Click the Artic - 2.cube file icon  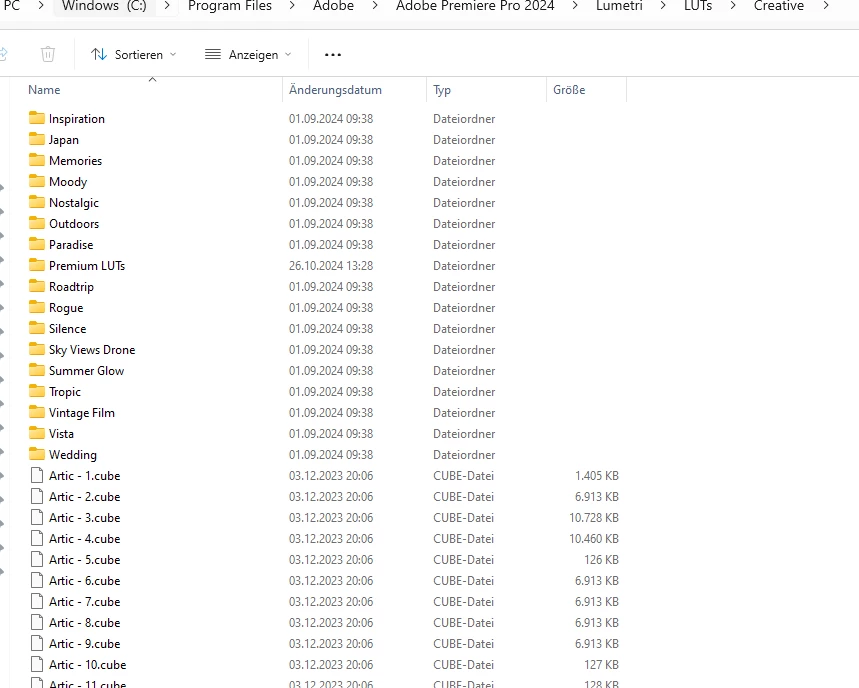37,496
